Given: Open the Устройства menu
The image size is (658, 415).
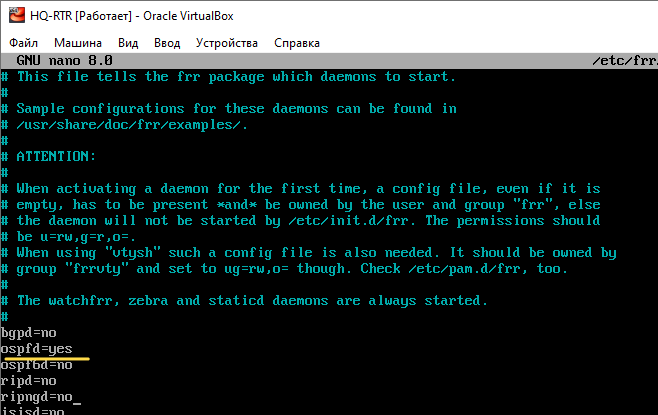Looking at the screenshot, I should coord(227,43).
